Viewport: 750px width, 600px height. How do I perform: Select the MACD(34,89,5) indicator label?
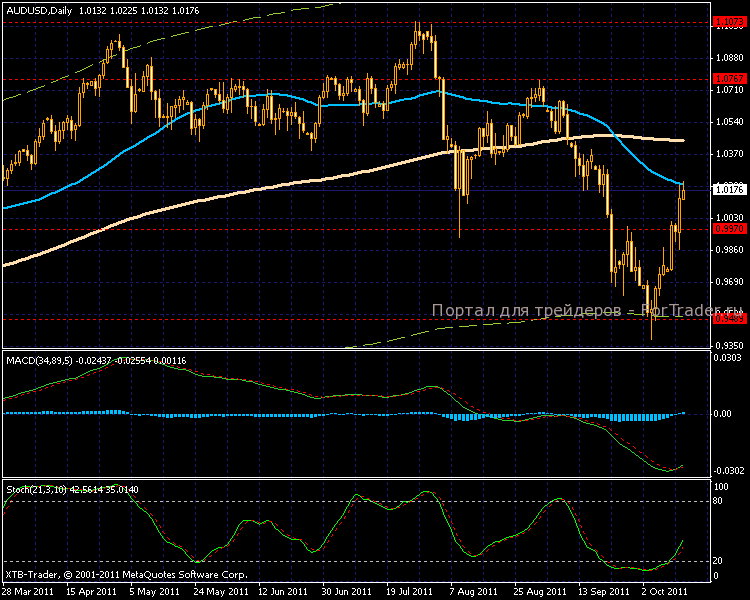[x=39, y=361]
